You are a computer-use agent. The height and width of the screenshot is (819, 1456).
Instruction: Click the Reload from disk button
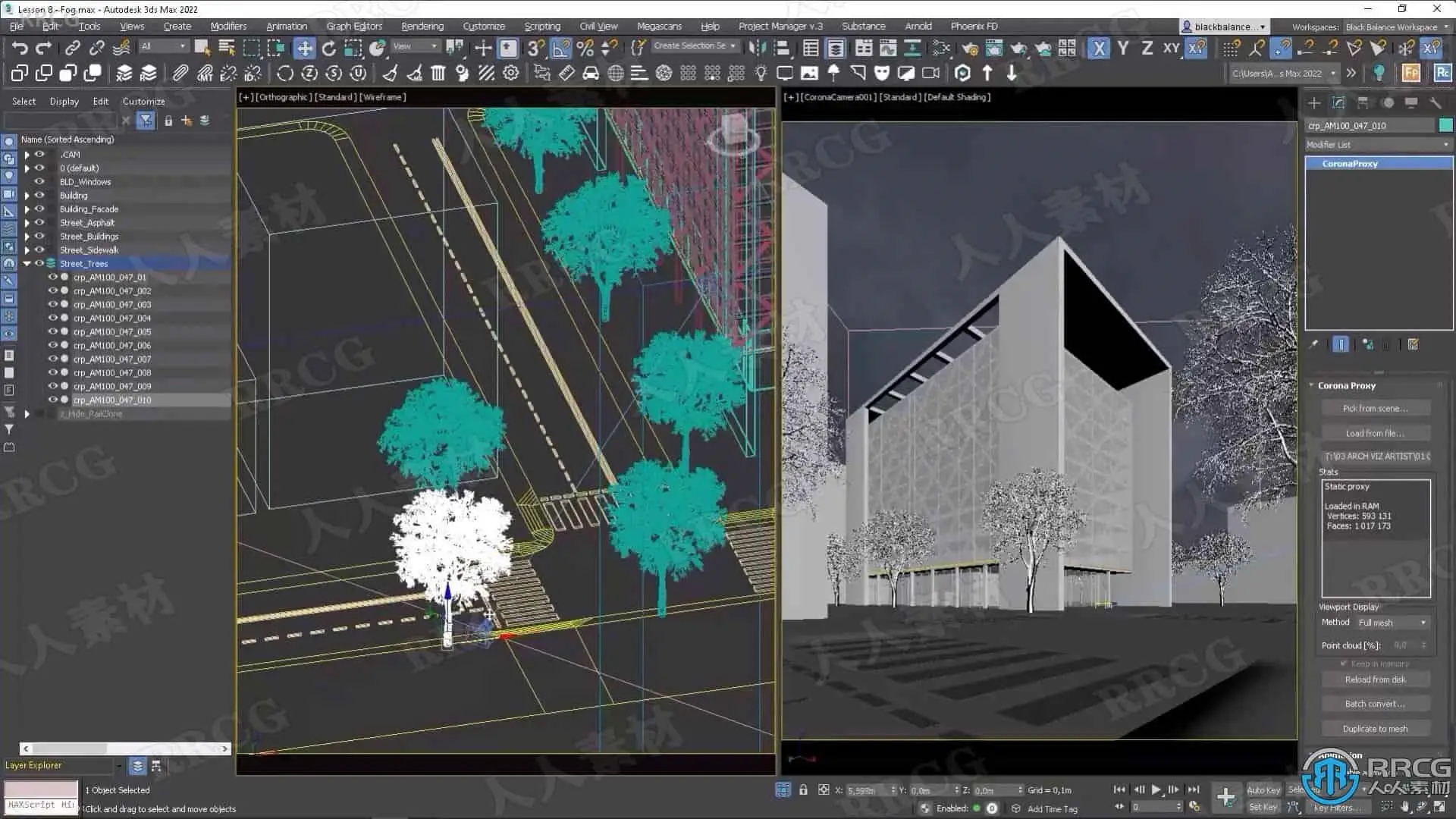[1375, 679]
